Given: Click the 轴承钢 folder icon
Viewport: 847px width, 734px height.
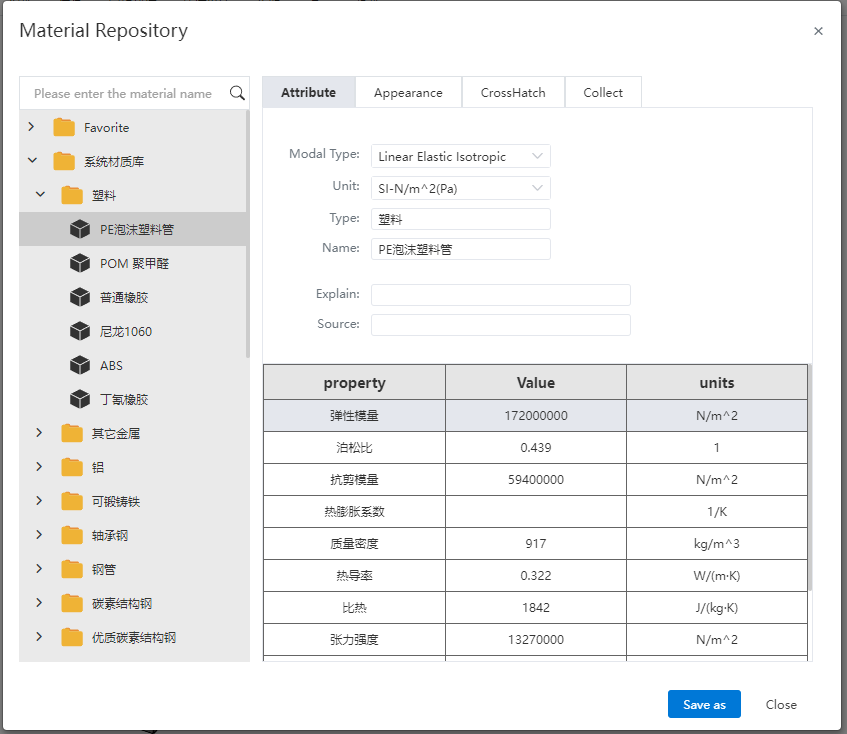Looking at the screenshot, I should pyautogui.click(x=72, y=535).
